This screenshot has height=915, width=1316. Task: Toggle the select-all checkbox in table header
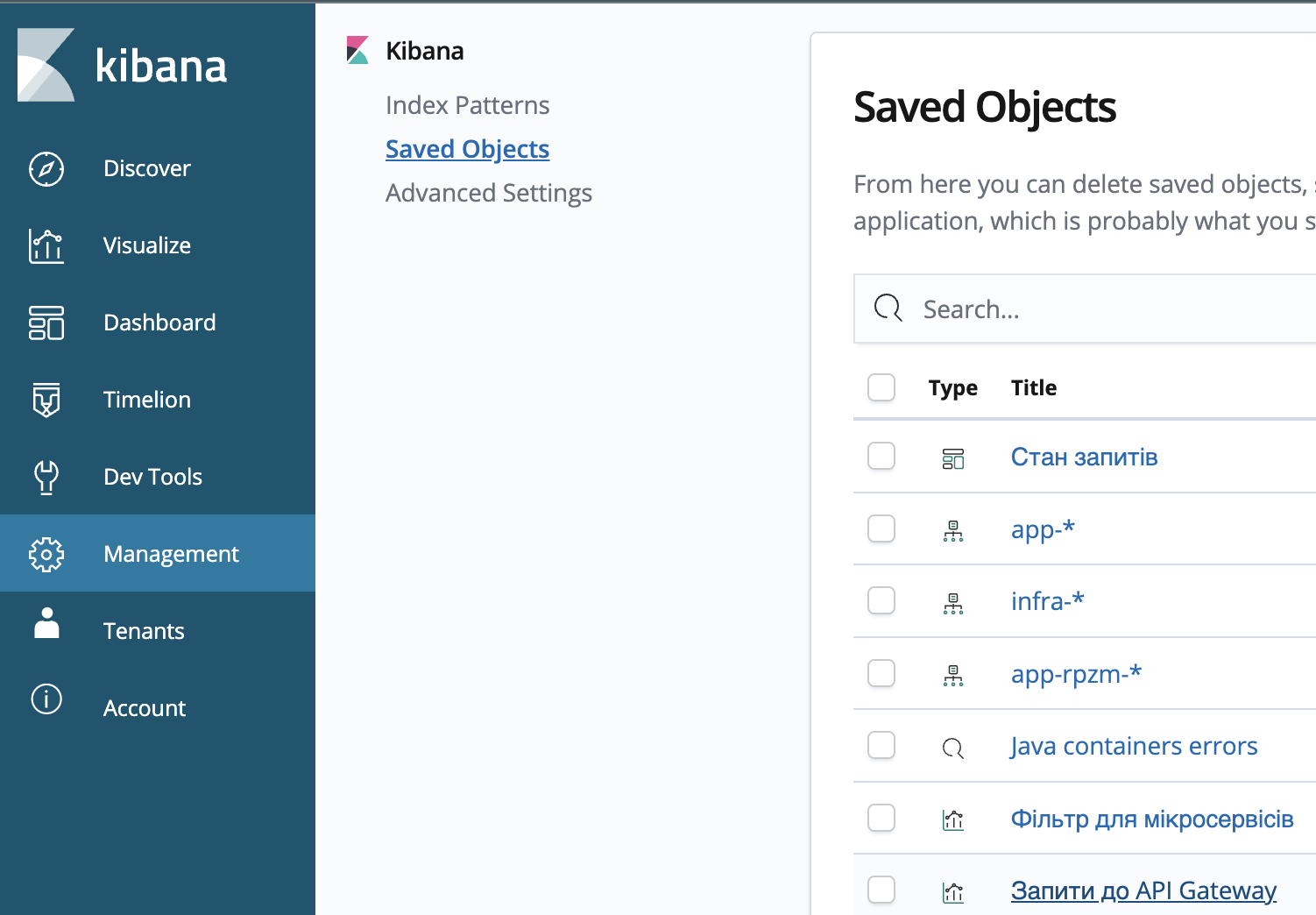[x=881, y=387]
